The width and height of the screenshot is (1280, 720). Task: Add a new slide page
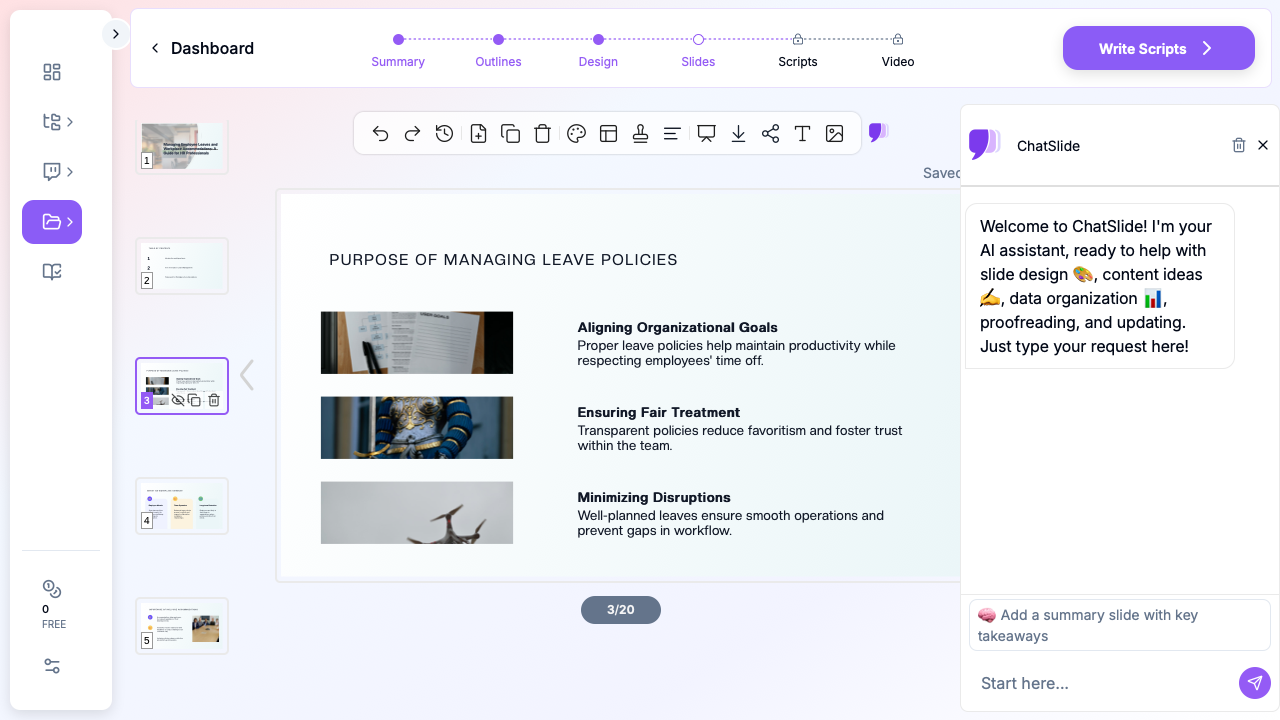point(478,133)
